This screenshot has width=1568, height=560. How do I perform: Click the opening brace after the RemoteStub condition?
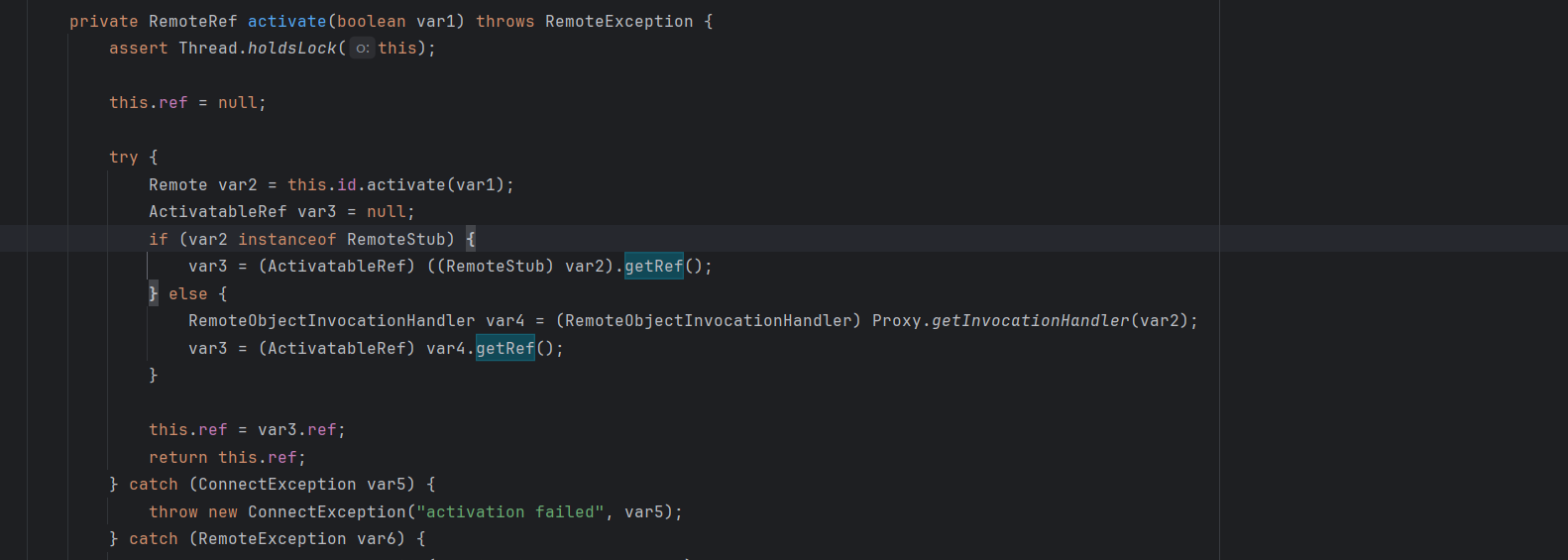[x=471, y=240]
